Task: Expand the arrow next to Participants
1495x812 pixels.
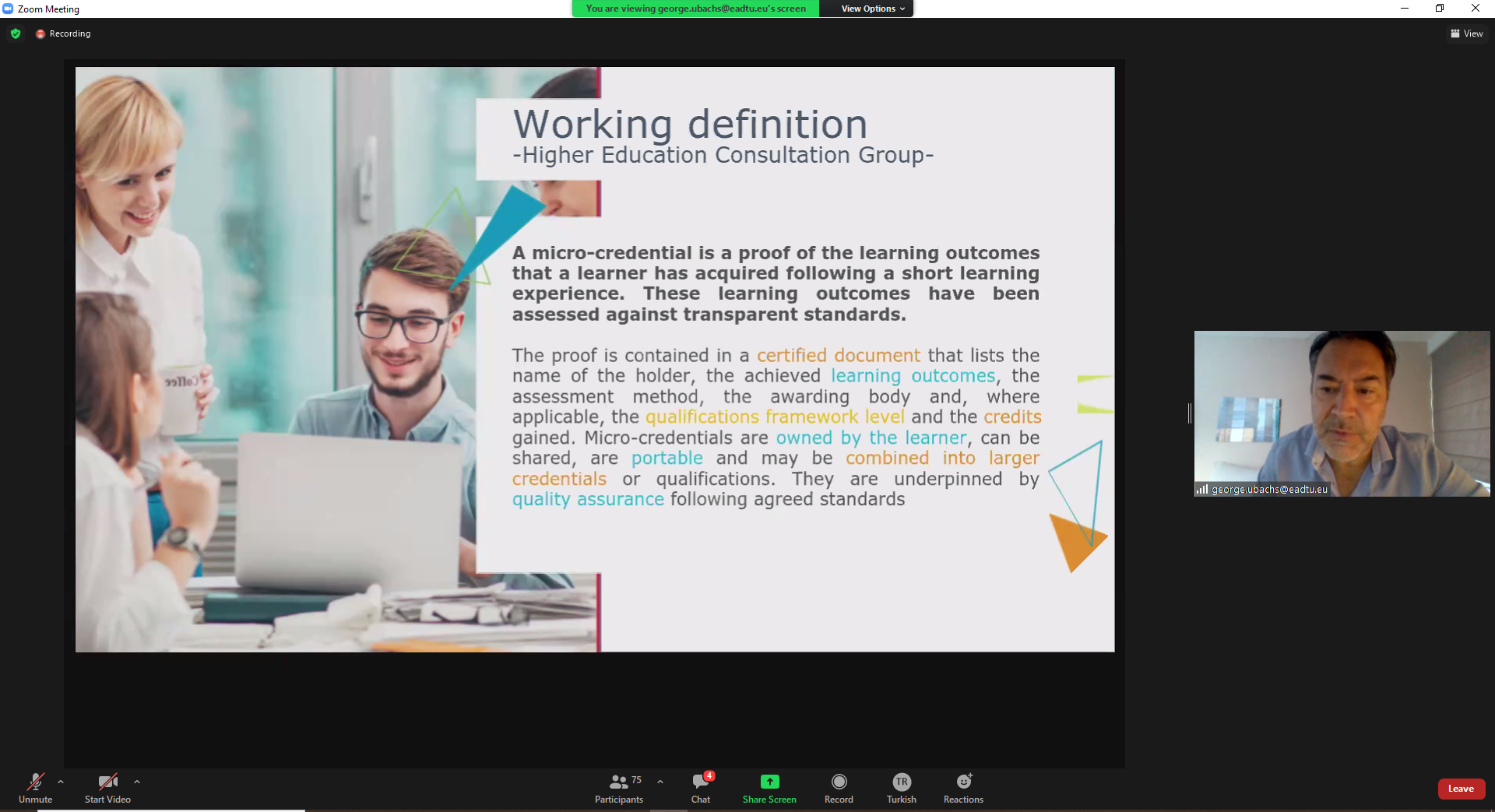Action: click(x=660, y=782)
